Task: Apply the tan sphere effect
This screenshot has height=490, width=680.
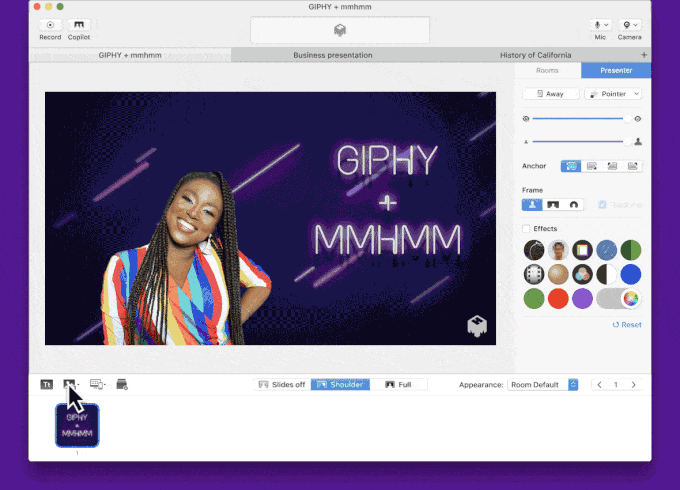Action: tap(558, 274)
